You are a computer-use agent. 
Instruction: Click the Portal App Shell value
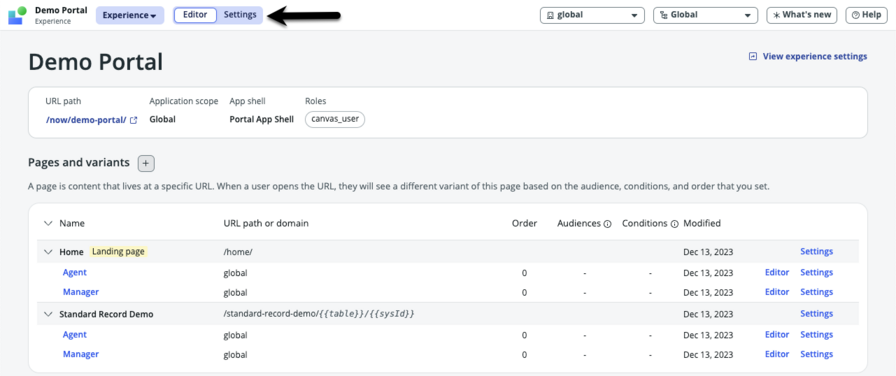coord(262,120)
